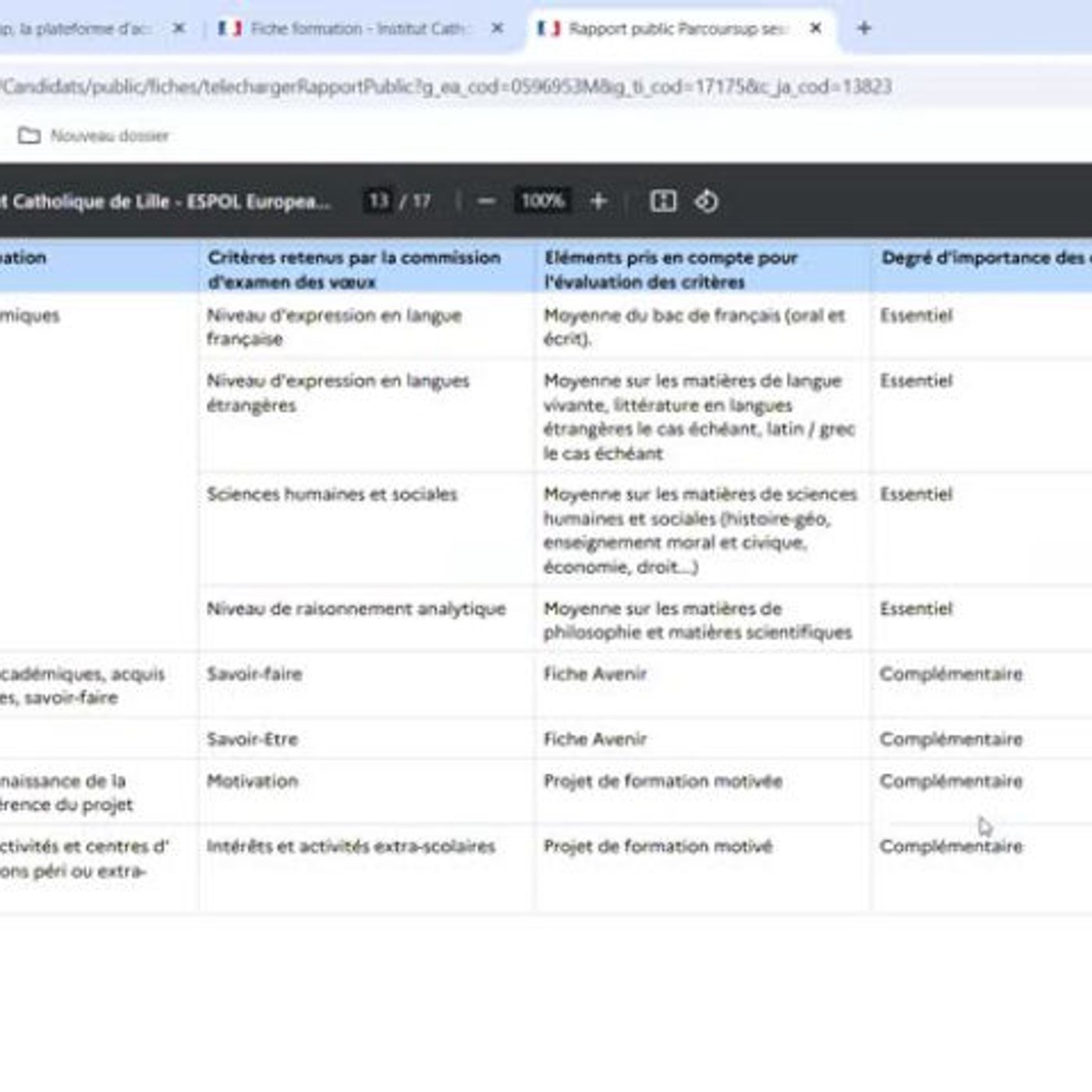1092x1092 pixels.
Task: Fit PDF page to width
Action: 663,201
